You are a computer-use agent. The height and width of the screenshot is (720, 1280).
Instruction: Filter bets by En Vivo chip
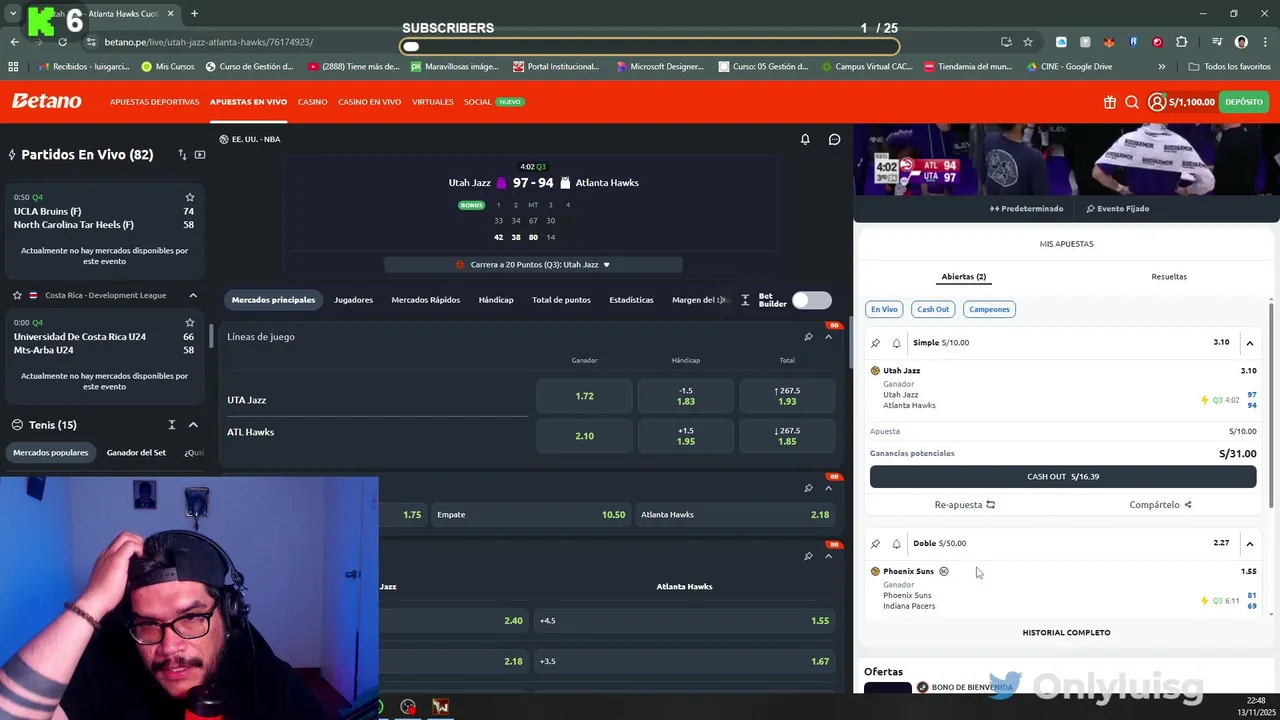pos(884,309)
